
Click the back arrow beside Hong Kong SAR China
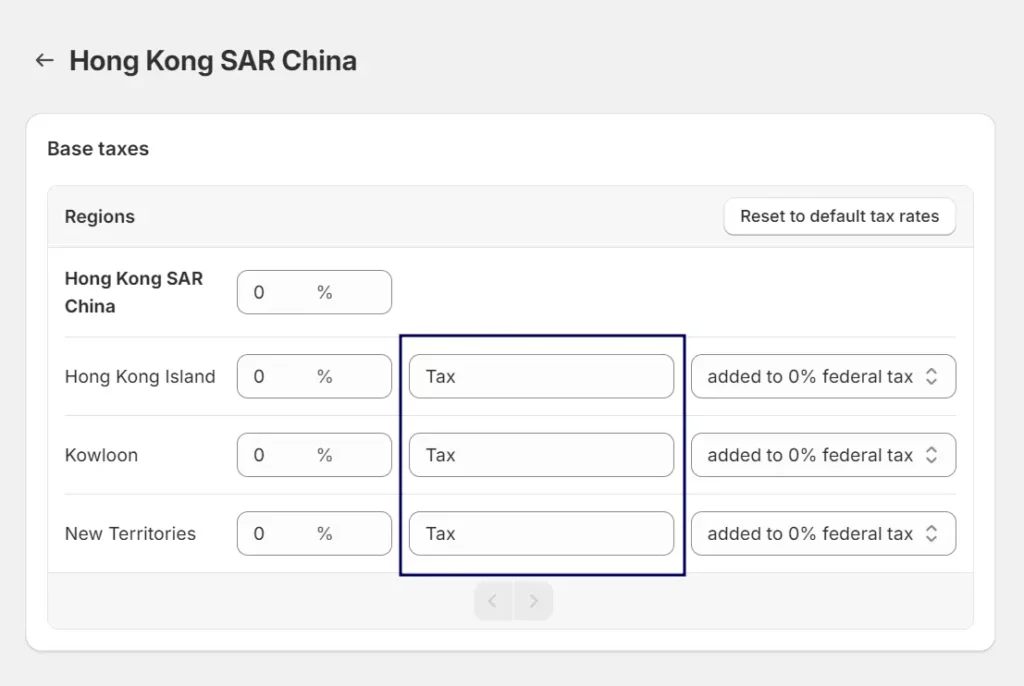43,60
